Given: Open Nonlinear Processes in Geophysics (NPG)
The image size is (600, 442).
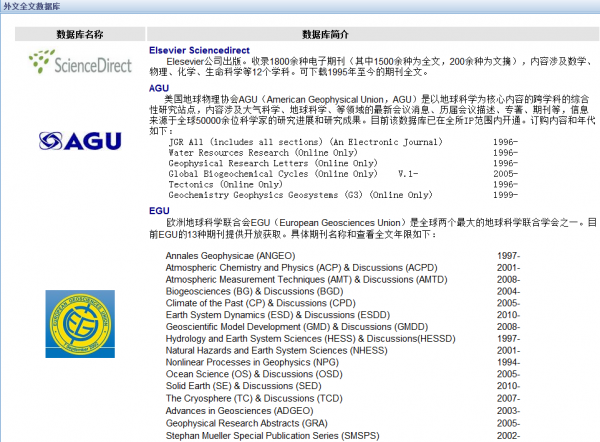Looking at the screenshot, I should (252, 362).
